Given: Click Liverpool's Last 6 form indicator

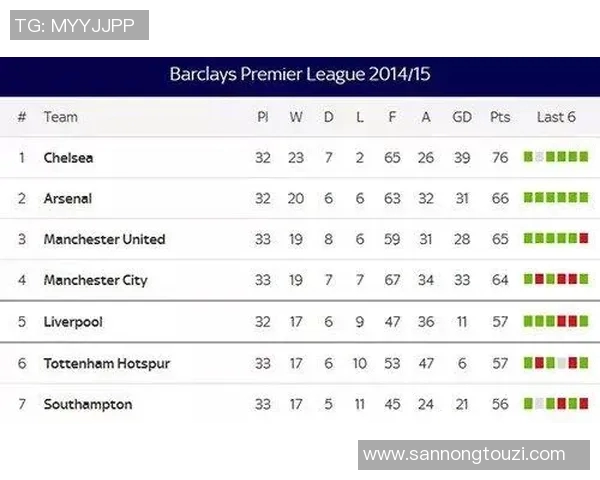Looking at the screenshot, I should click(556, 322).
